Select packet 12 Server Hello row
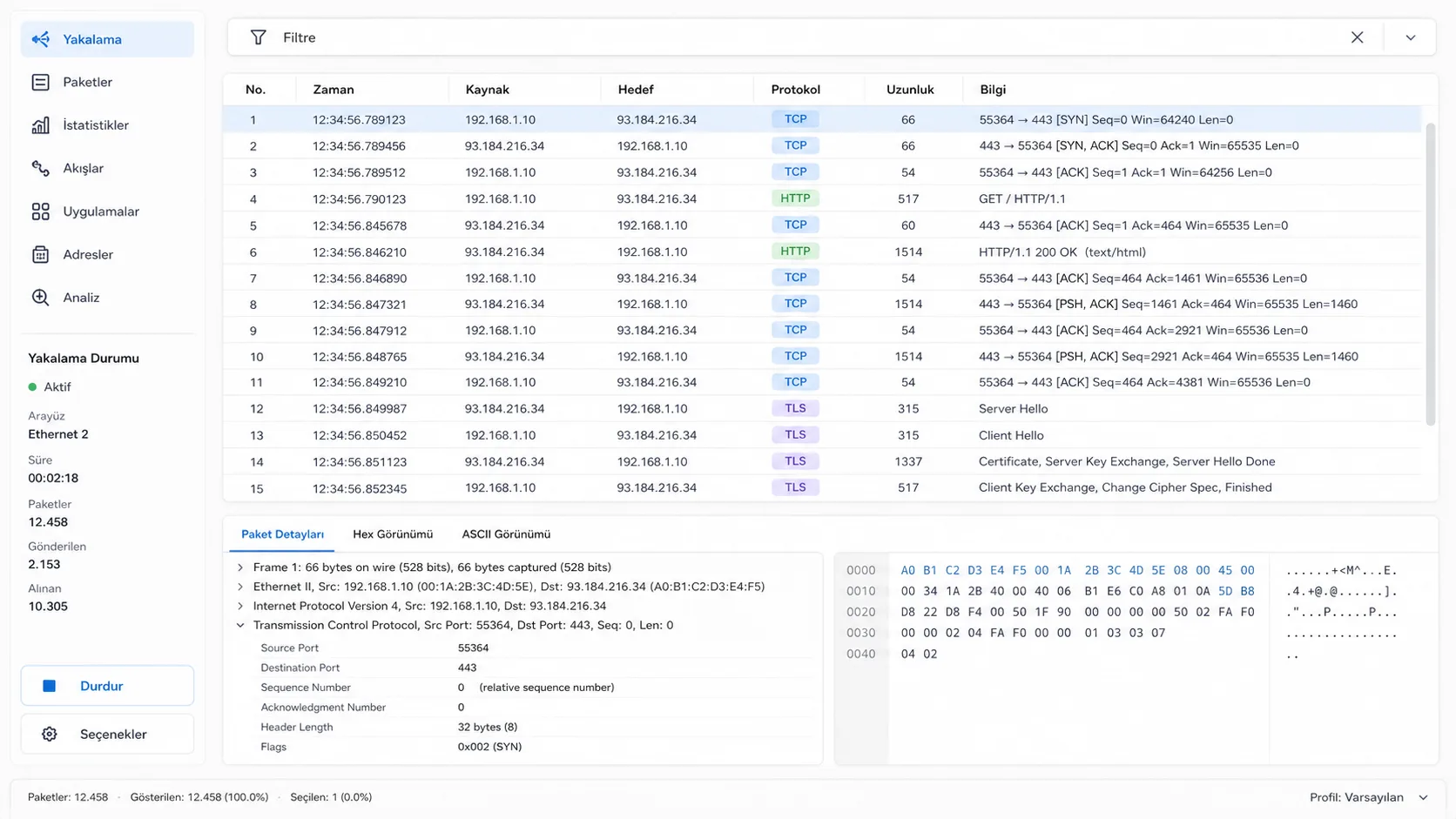Image resolution: width=1456 pixels, height=819 pixels. click(822, 408)
